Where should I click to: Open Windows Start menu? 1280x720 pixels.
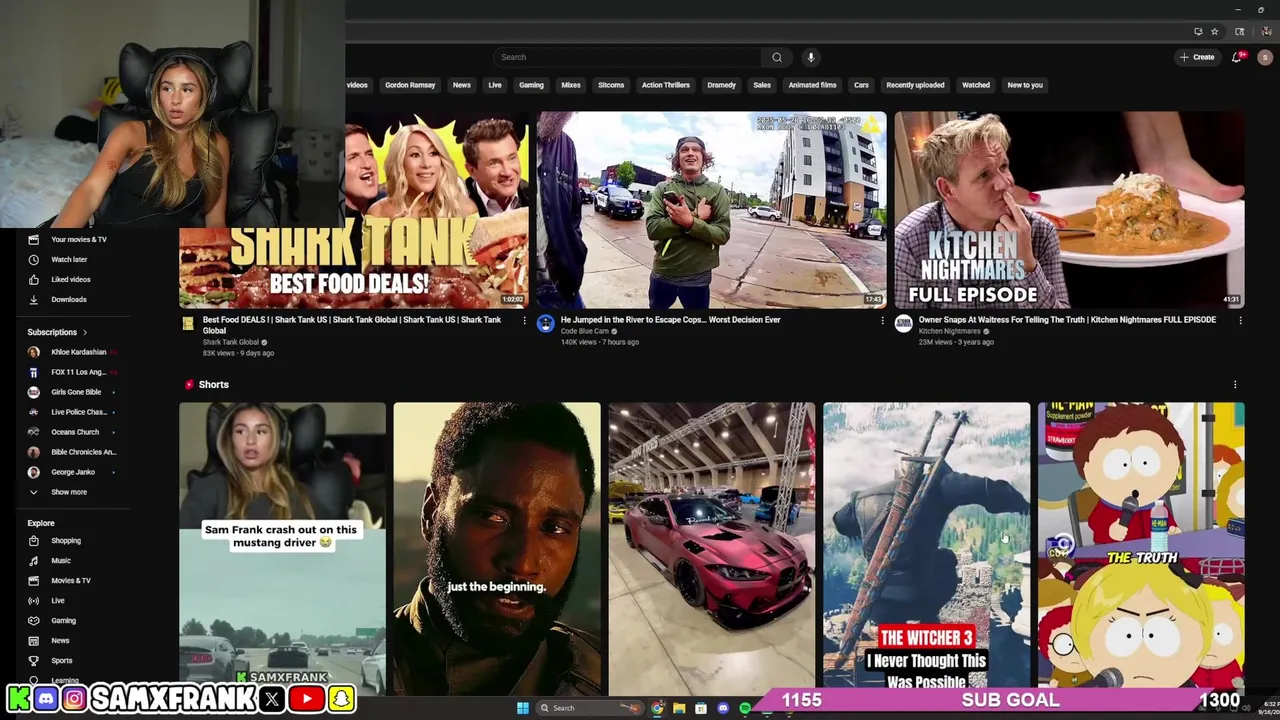522,708
